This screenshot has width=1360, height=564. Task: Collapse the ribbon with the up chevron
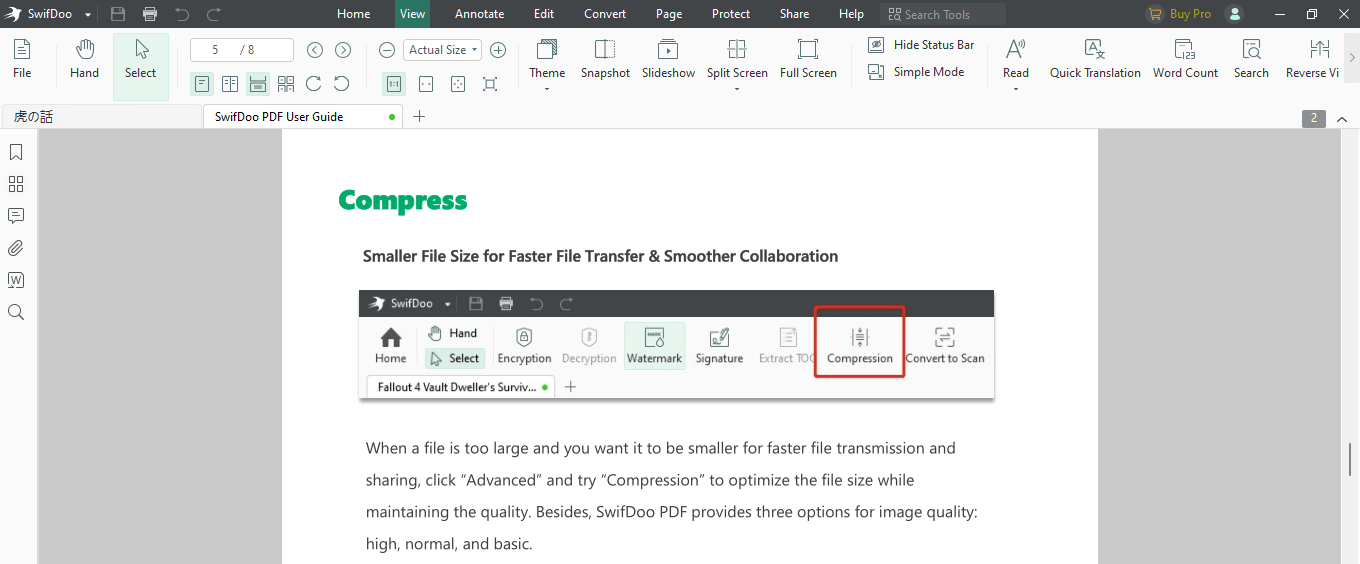[x=1343, y=118]
